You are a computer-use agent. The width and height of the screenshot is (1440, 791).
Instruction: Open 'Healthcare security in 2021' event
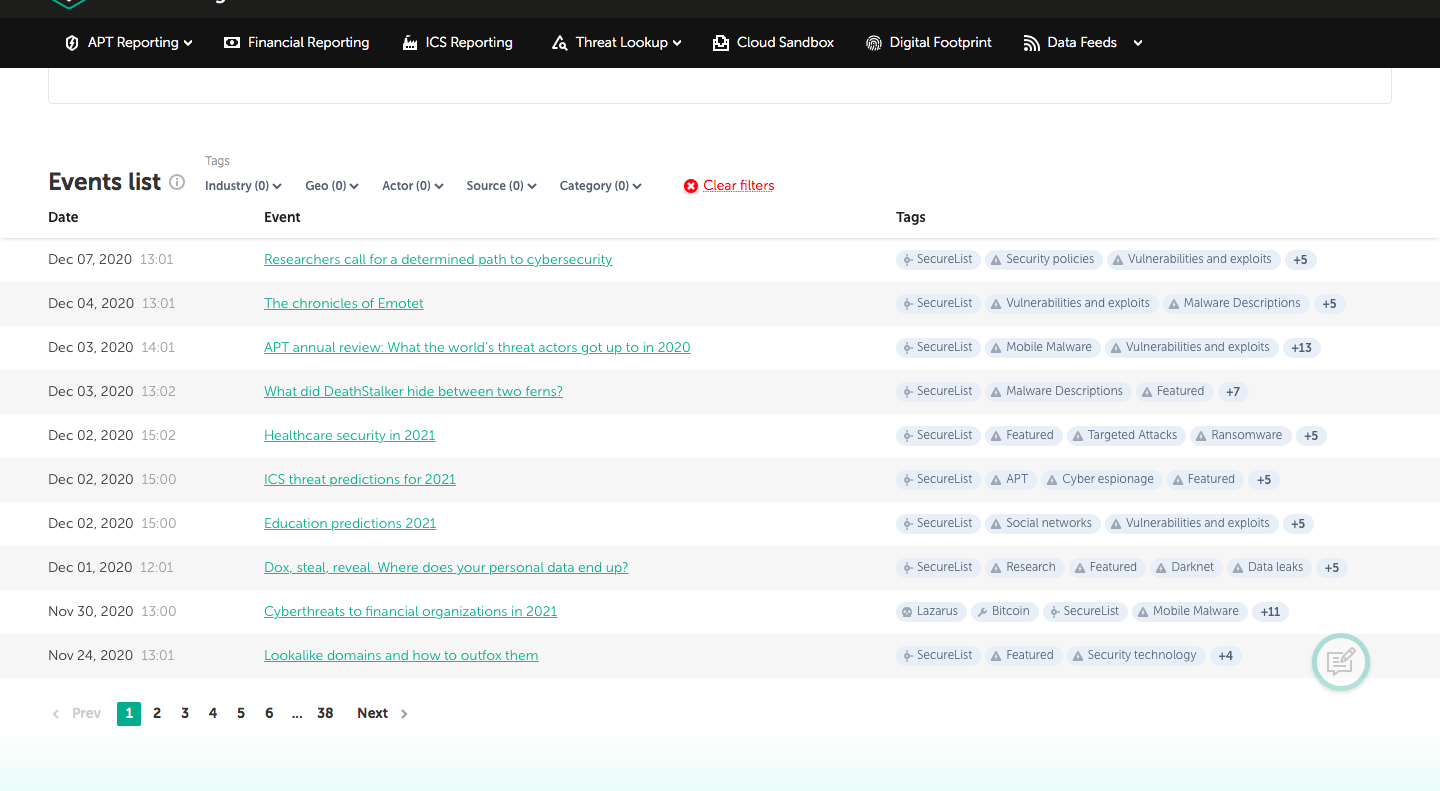pos(350,436)
